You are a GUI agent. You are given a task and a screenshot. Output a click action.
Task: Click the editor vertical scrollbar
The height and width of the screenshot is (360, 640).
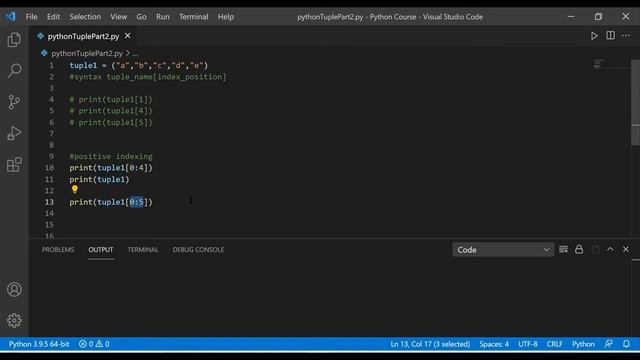pos(635,102)
